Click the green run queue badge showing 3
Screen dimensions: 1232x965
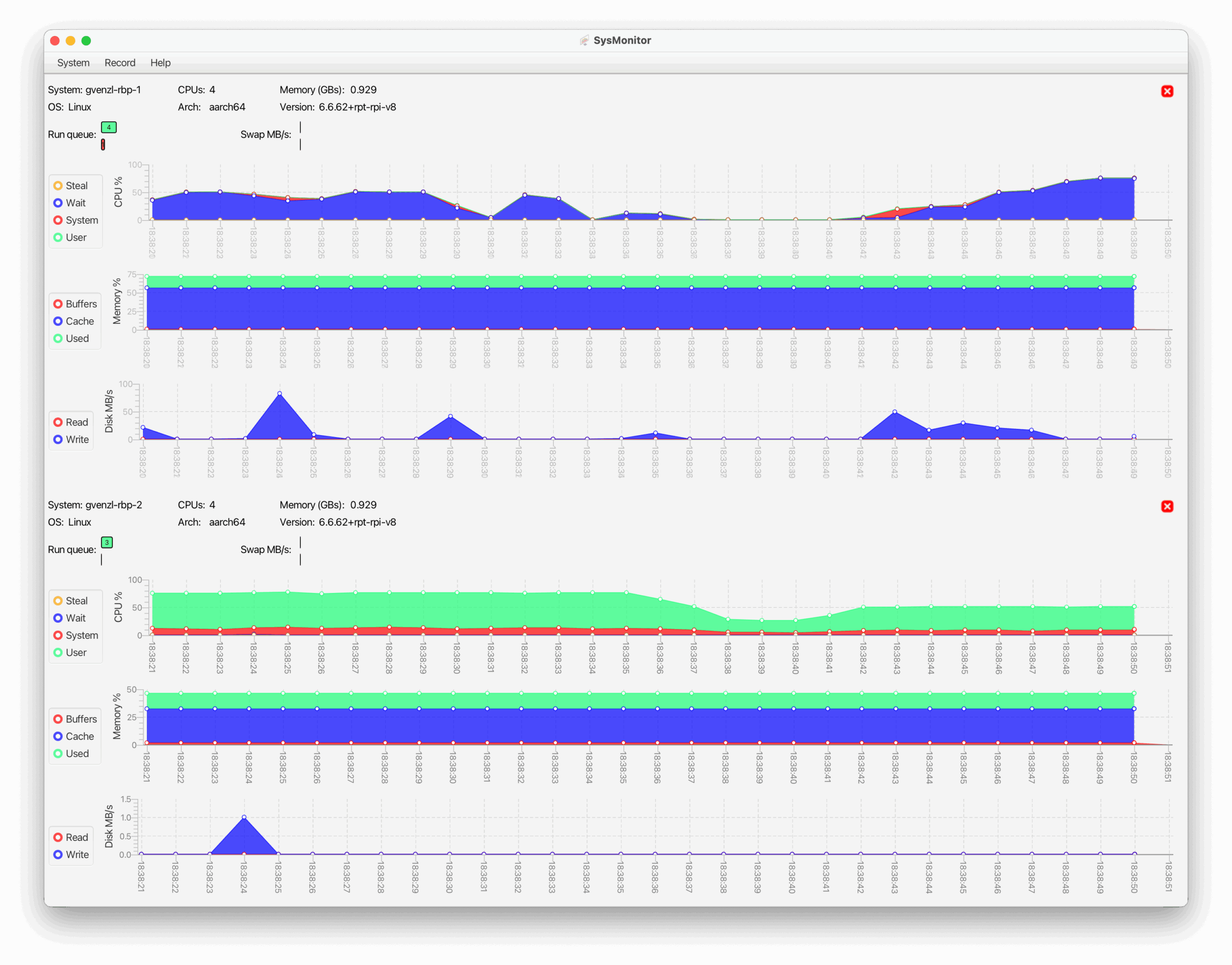107,542
